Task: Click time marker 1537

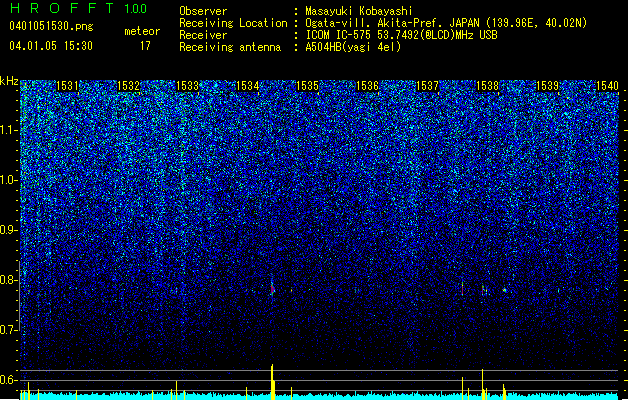Action: coord(428,86)
